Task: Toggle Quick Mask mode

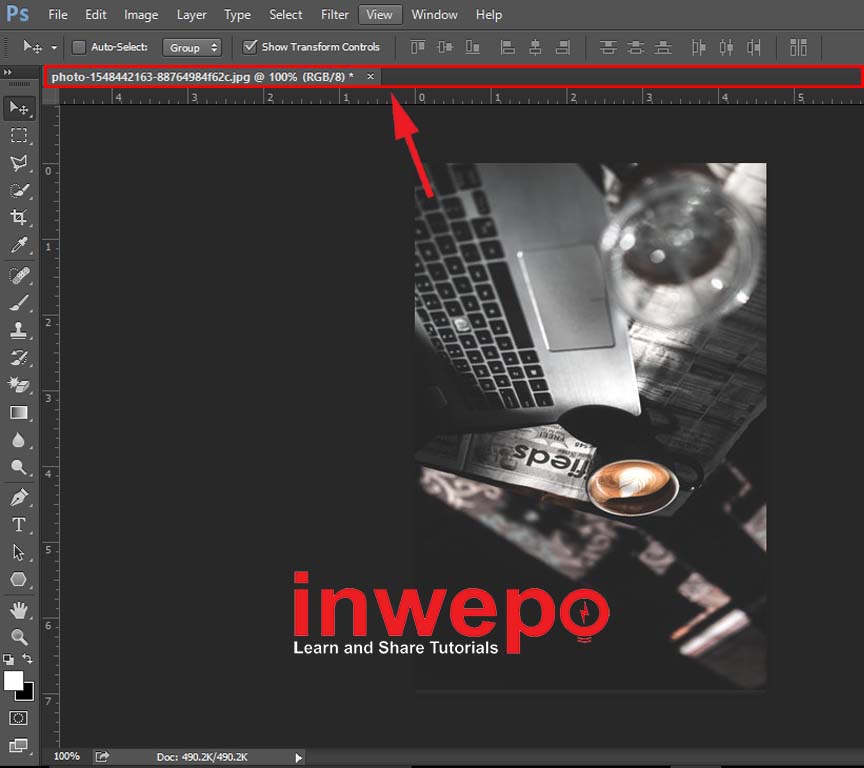Action: pyautogui.click(x=18, y=718)
